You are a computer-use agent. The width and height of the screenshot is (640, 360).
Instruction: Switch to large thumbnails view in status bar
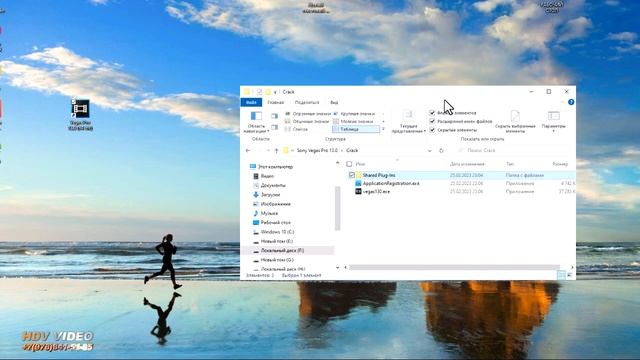570,275
